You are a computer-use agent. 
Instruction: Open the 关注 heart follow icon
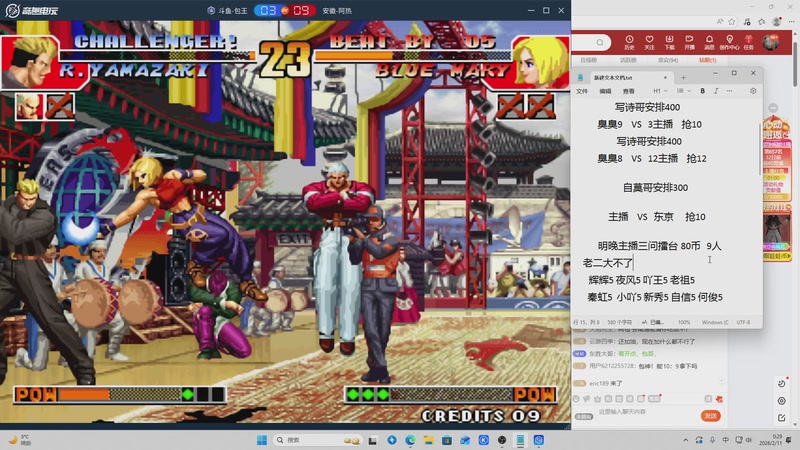point(649,42)
